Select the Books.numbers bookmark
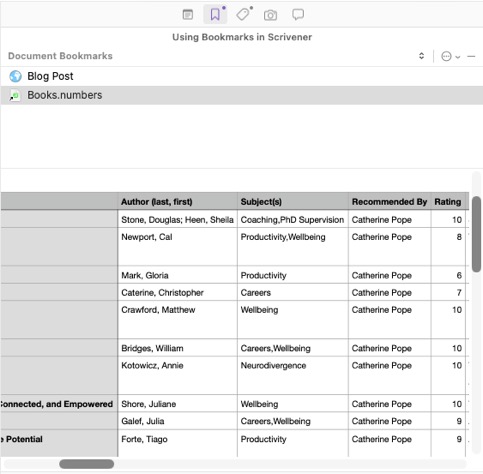The width and height of the screenshot is (483, 474). click(241, 95)
